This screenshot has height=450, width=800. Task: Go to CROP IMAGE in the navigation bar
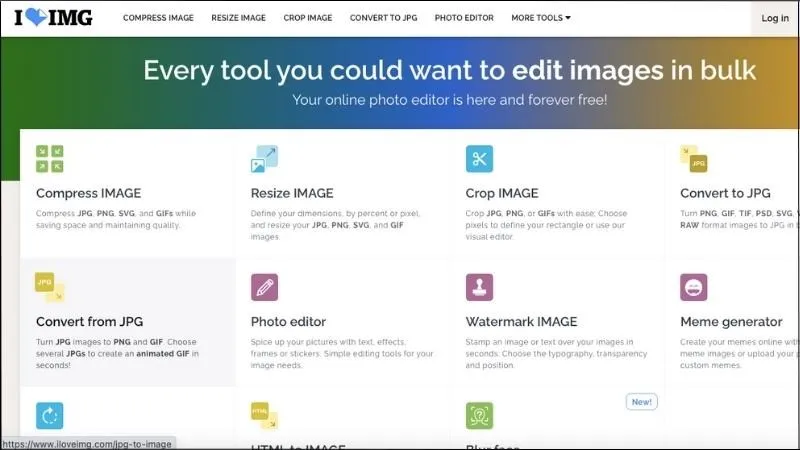pyautogui.click(x=308, y=18)
